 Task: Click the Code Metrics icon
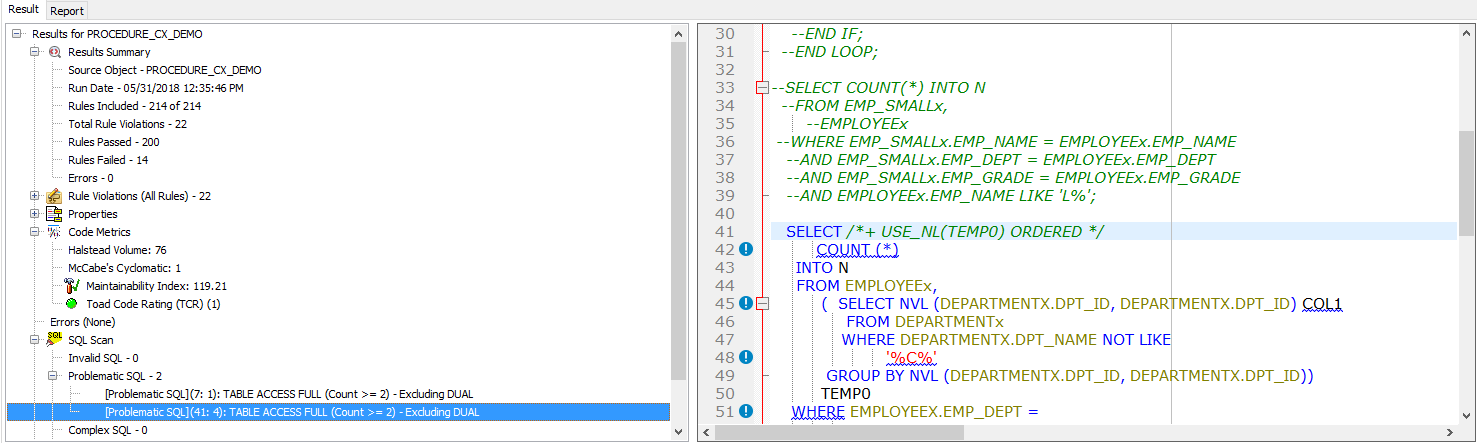tap(55, 232)
